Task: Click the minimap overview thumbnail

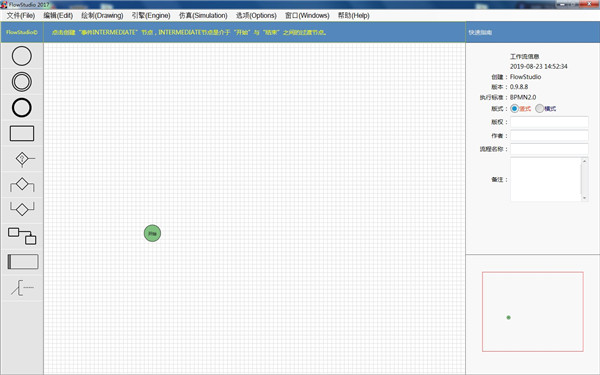Action: [533, 311]
